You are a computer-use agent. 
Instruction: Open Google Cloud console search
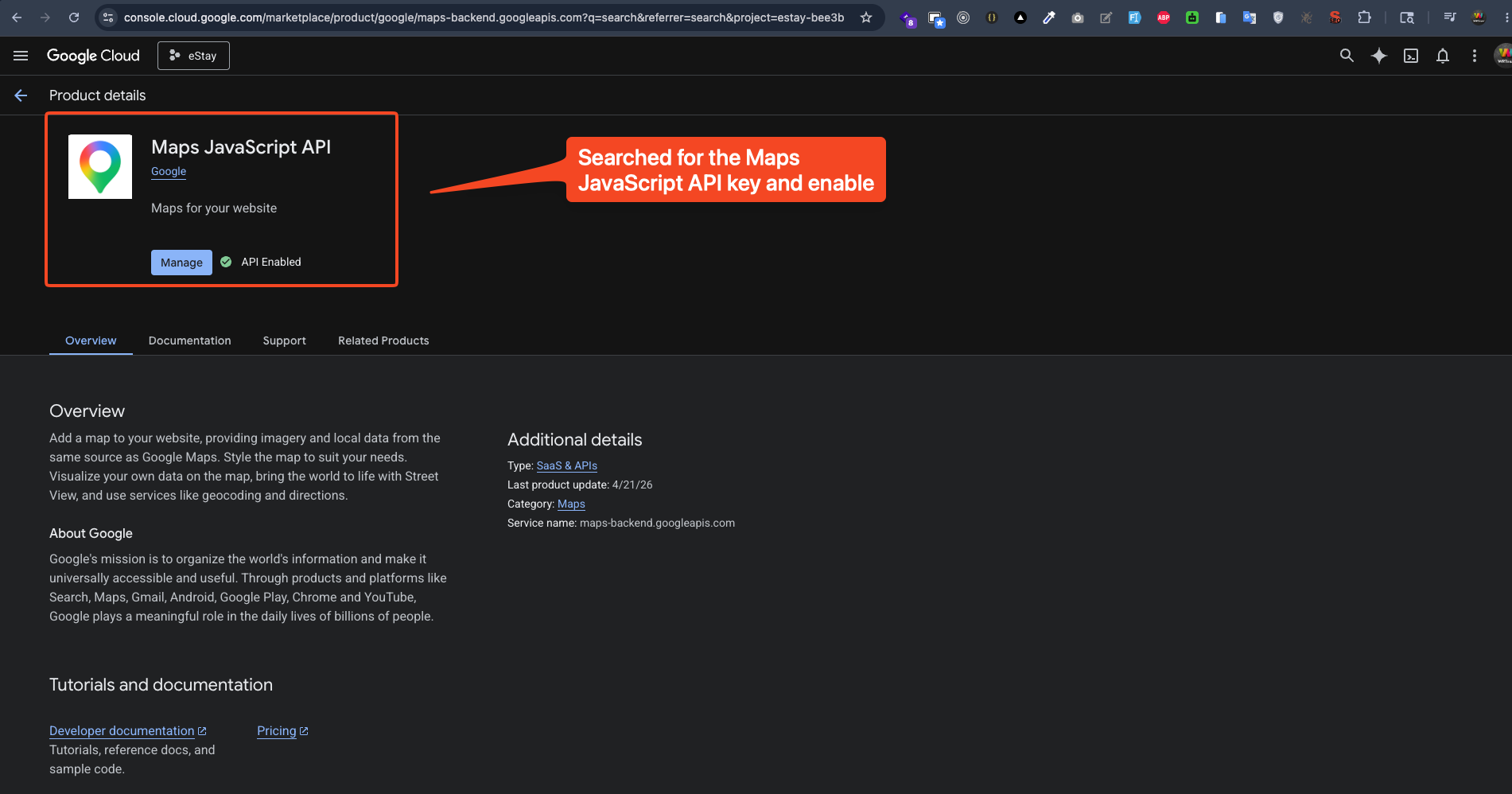tap(1347, 56)
